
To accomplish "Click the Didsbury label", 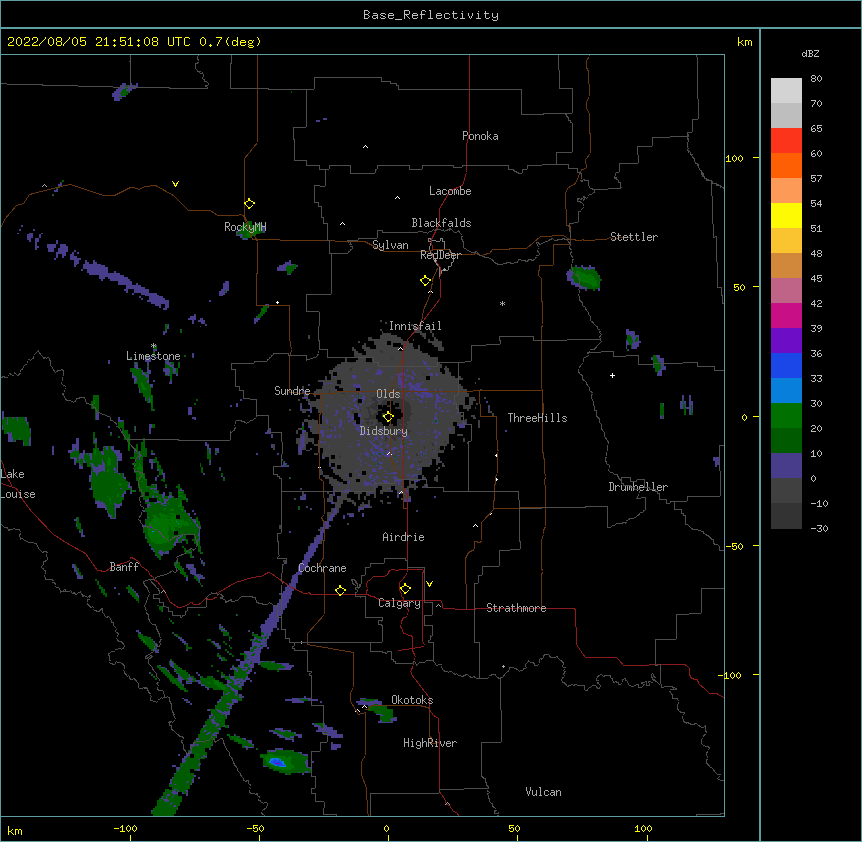I will point(384,431).
